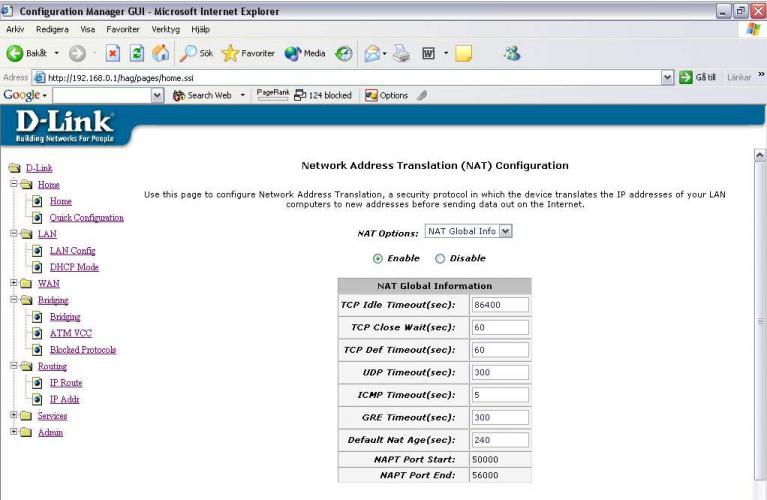Click the Stop loading icon

(113, 53)
